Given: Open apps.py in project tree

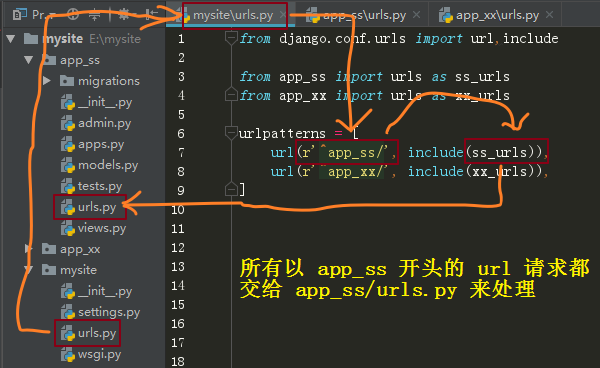Looking at the screenshot, I should (101, 144).
